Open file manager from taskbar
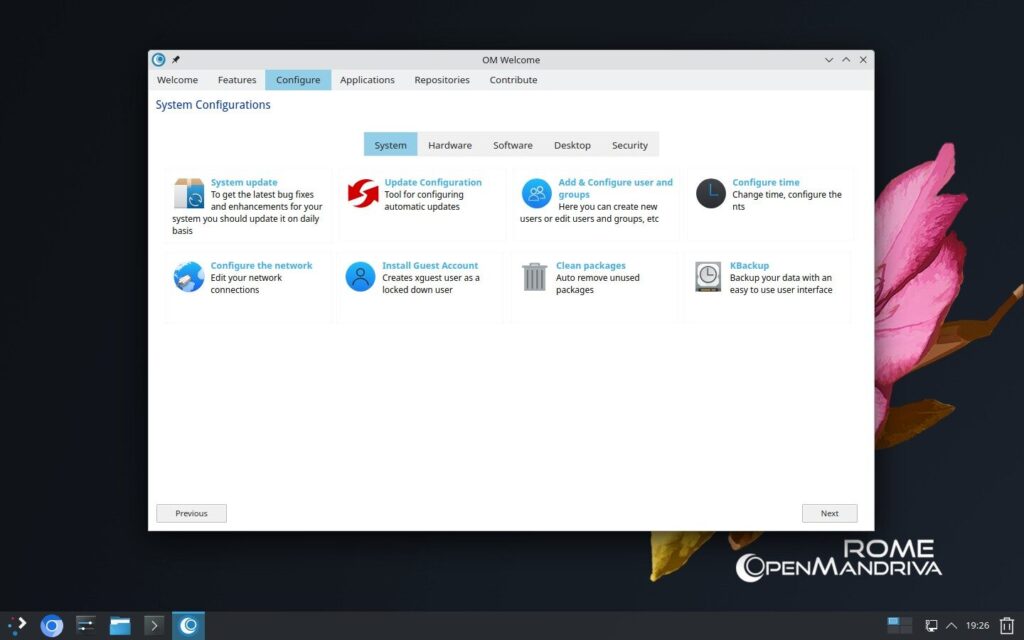This screenshot has width=1024, height=640. 120,626
